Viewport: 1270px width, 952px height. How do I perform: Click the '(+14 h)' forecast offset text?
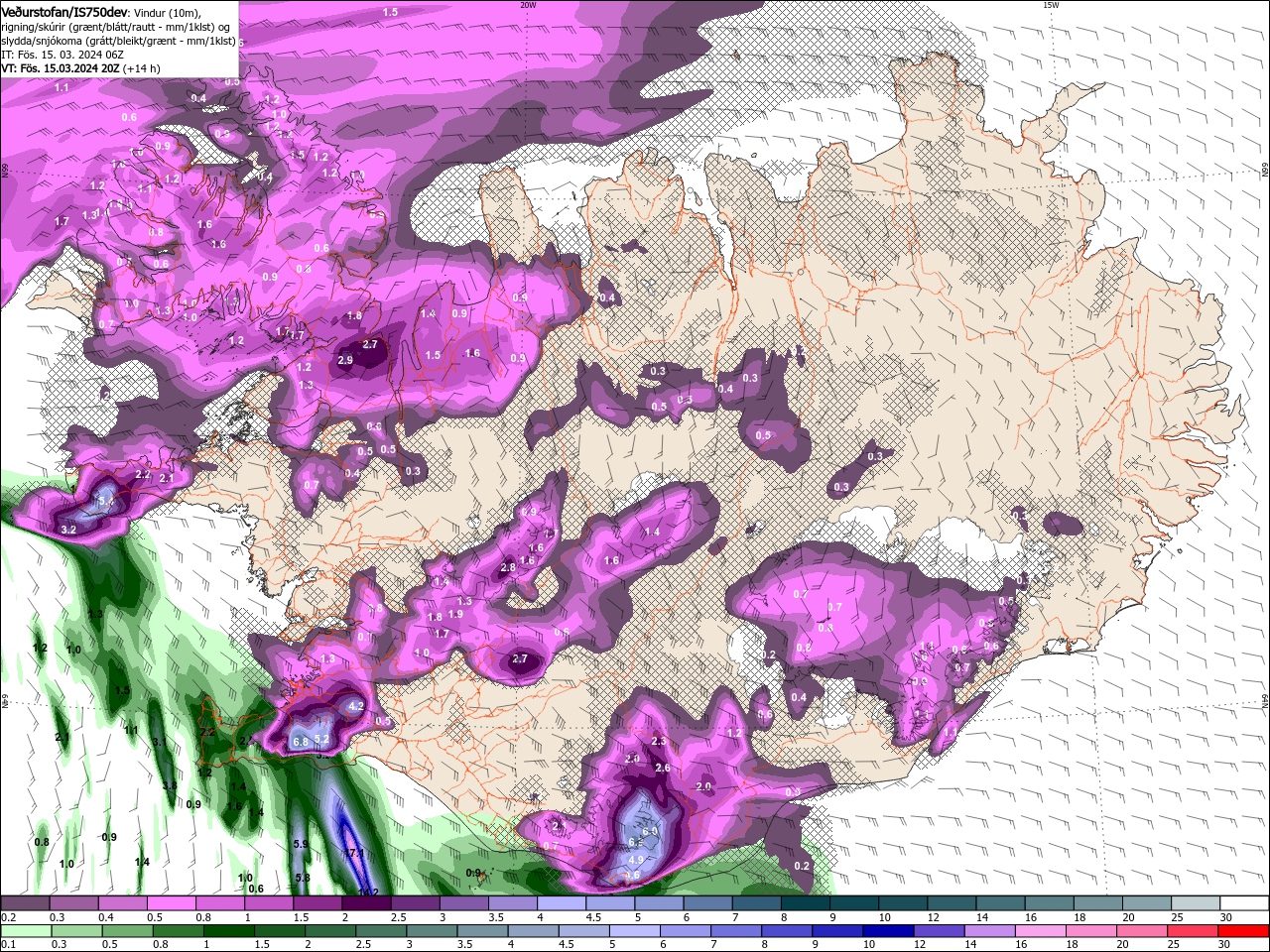pyautogui.click(x=142, y=68)
